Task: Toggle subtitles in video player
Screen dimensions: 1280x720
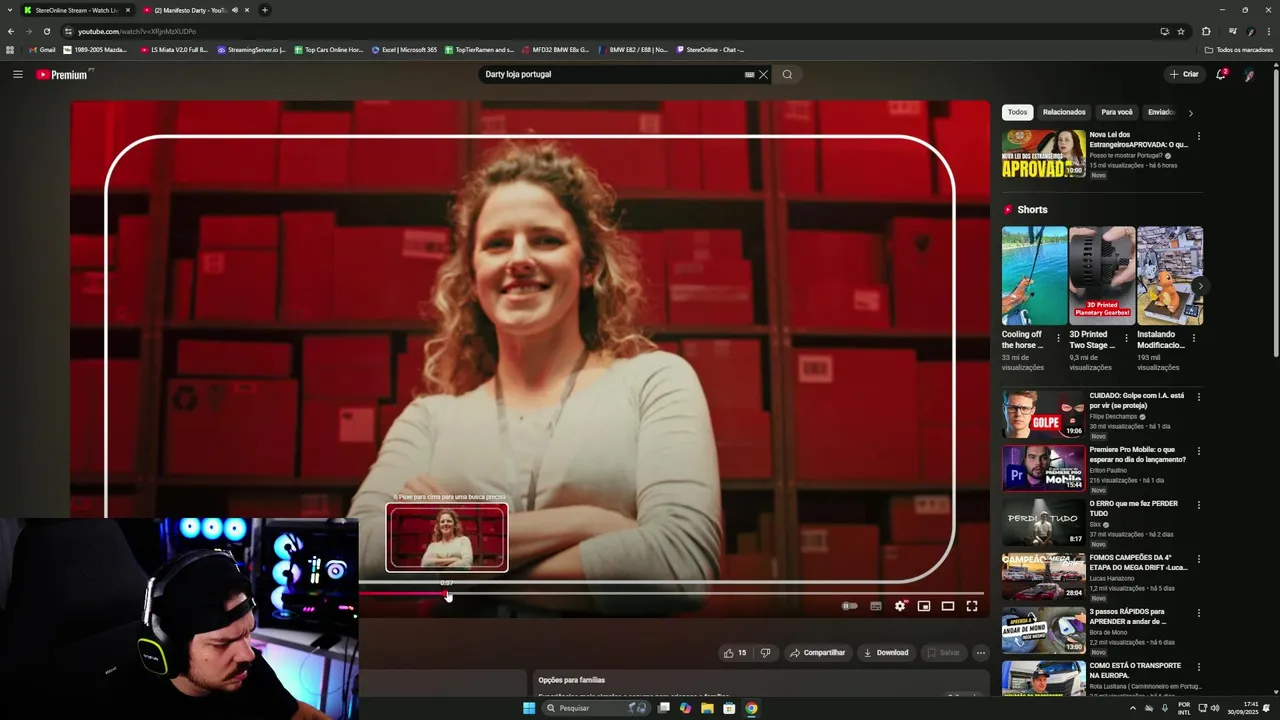Action: point(876,606)
